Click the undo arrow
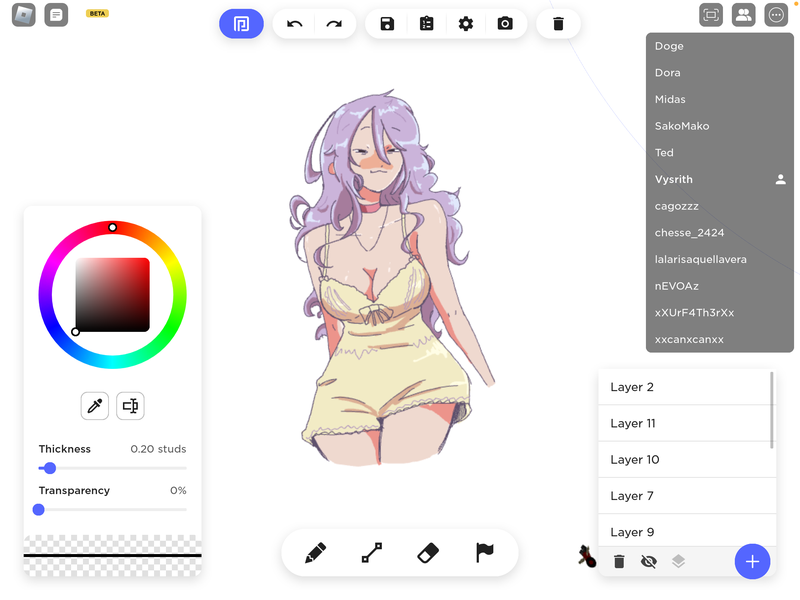Viewport: 800px width, 600px height. click(294, 24)
